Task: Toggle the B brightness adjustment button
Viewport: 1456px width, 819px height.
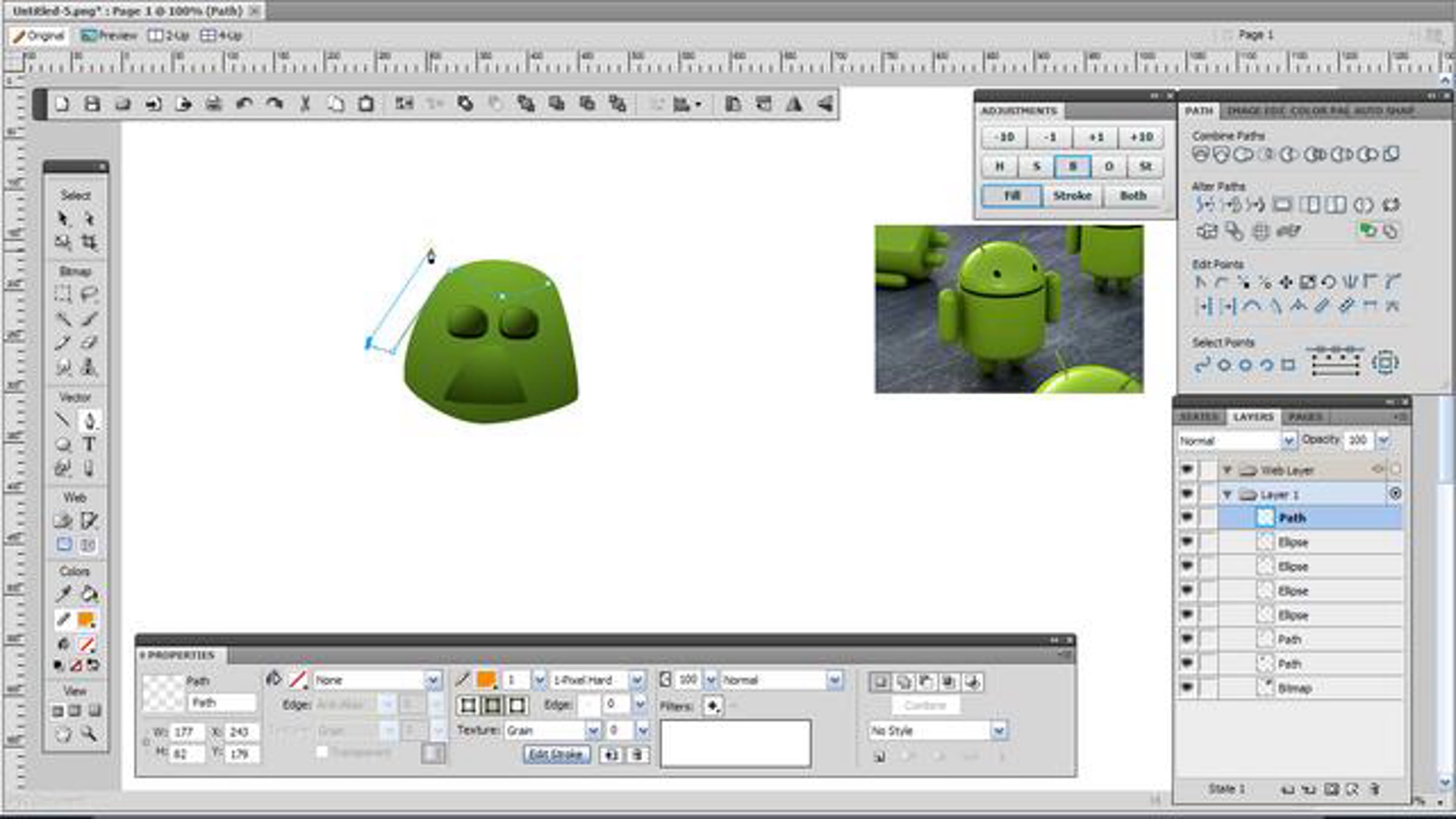Action: [x=1073, y=166]
